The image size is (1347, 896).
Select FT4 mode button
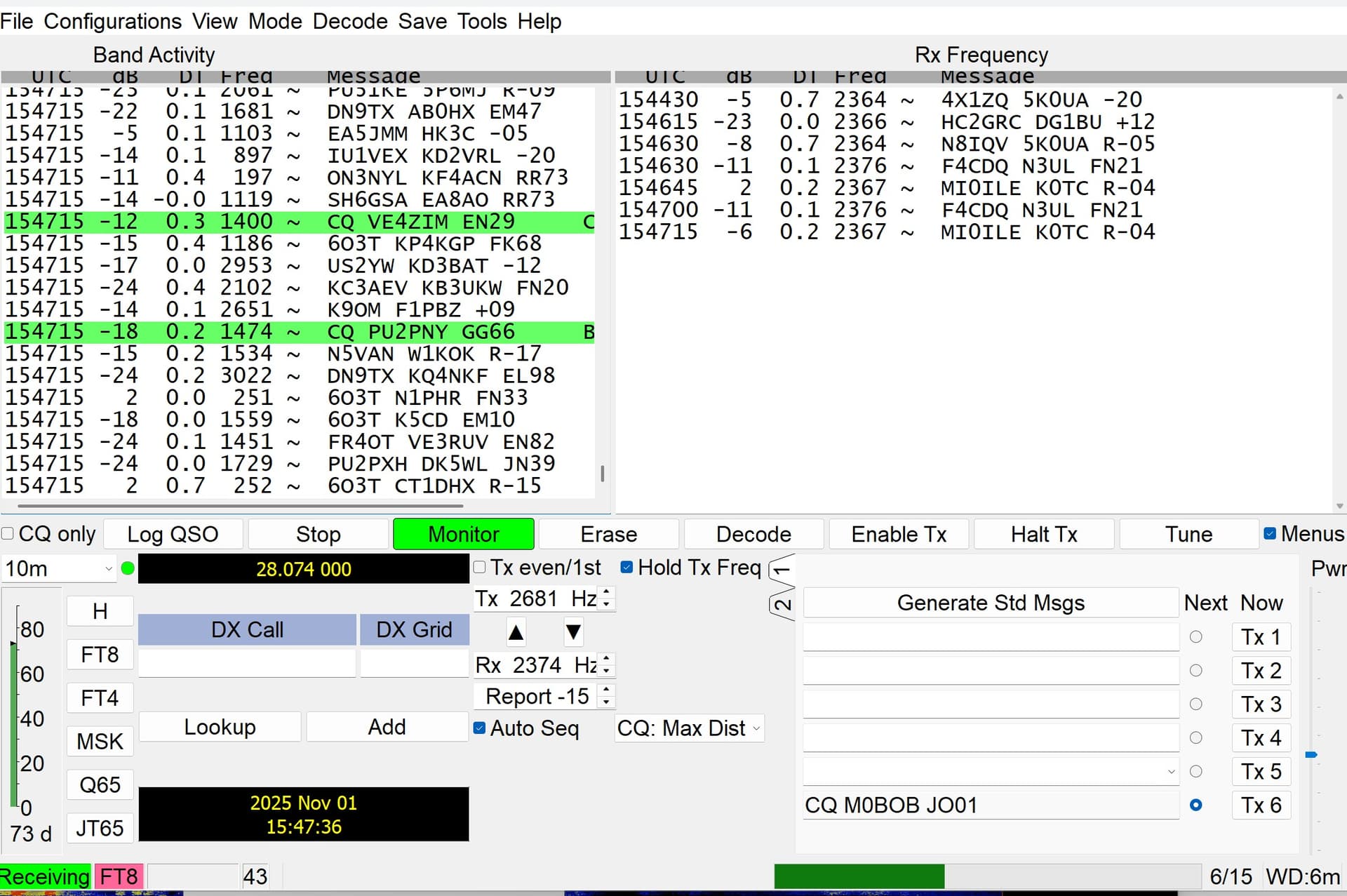pos(100,698)
